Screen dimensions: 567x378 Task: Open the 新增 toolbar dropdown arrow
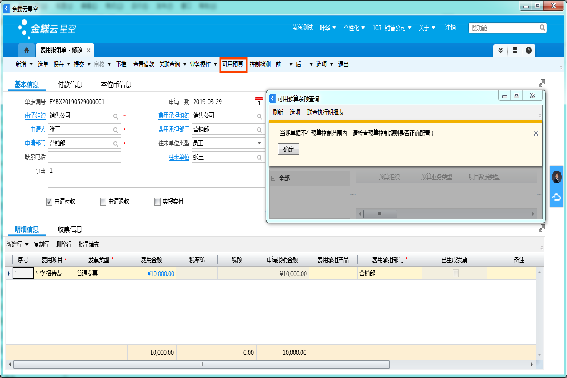coord(31,64)
